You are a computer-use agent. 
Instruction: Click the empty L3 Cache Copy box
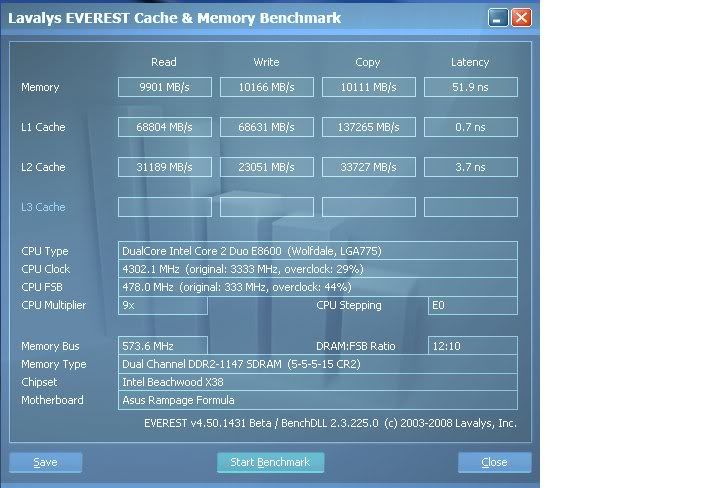(369, 207)
